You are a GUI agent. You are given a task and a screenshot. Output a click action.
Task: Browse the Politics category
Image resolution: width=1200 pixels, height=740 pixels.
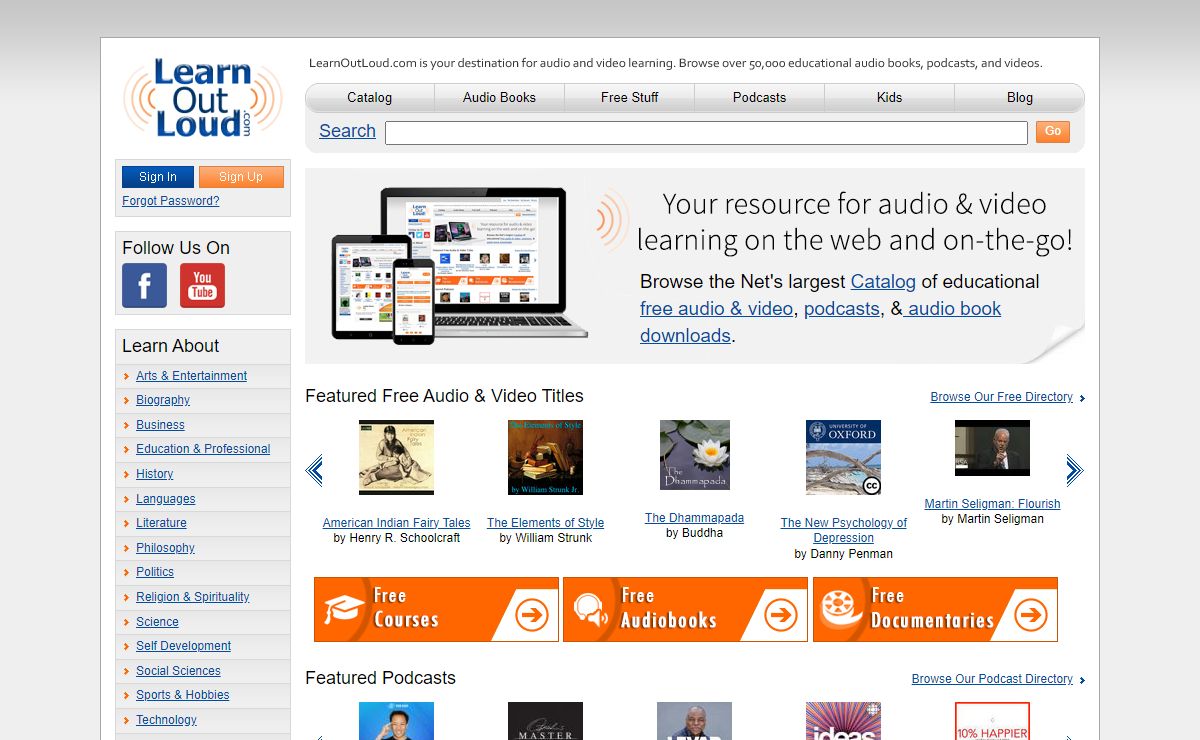(155, 572)
